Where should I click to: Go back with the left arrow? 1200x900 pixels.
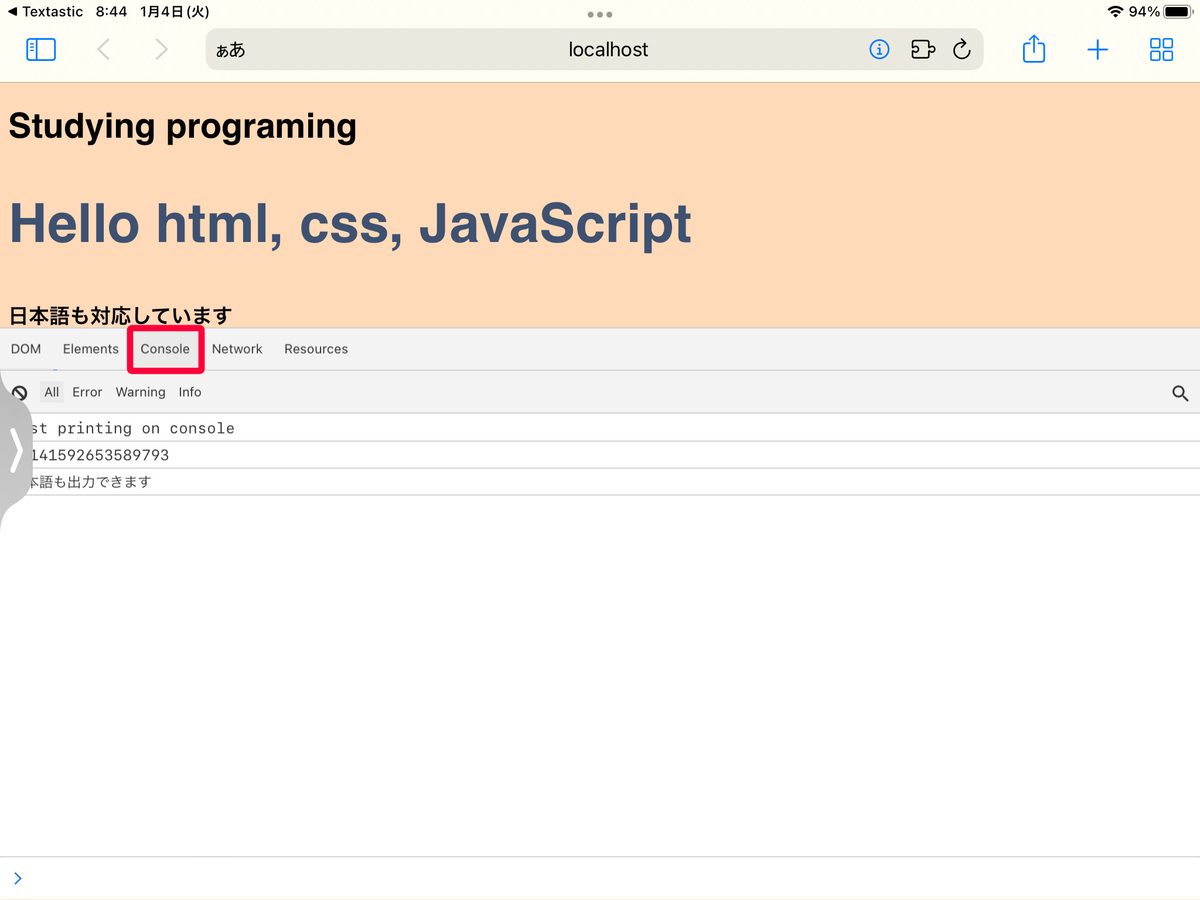click(x=103, y=49)
